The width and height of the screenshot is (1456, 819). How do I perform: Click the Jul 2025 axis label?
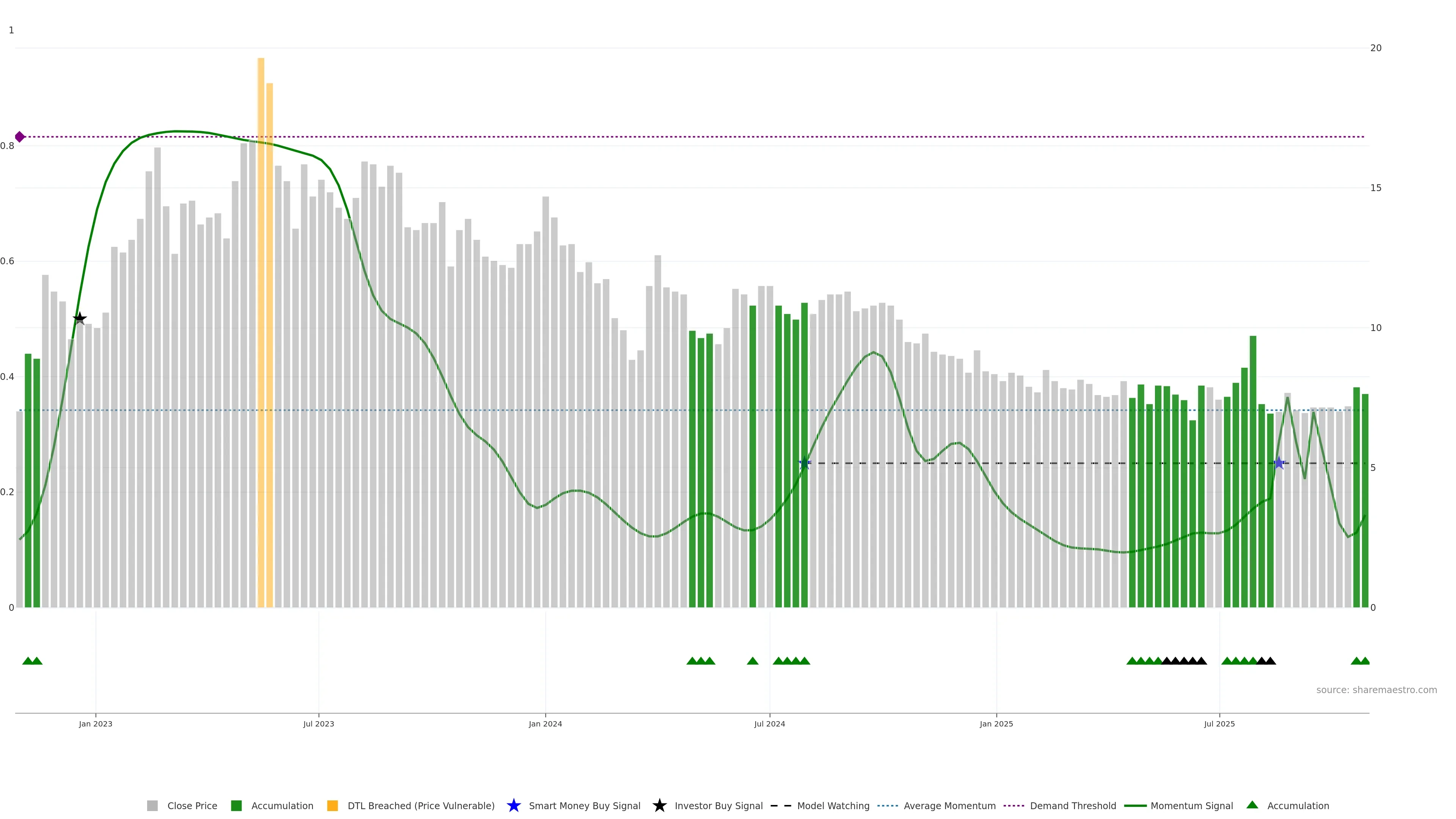coord(1219,723)
